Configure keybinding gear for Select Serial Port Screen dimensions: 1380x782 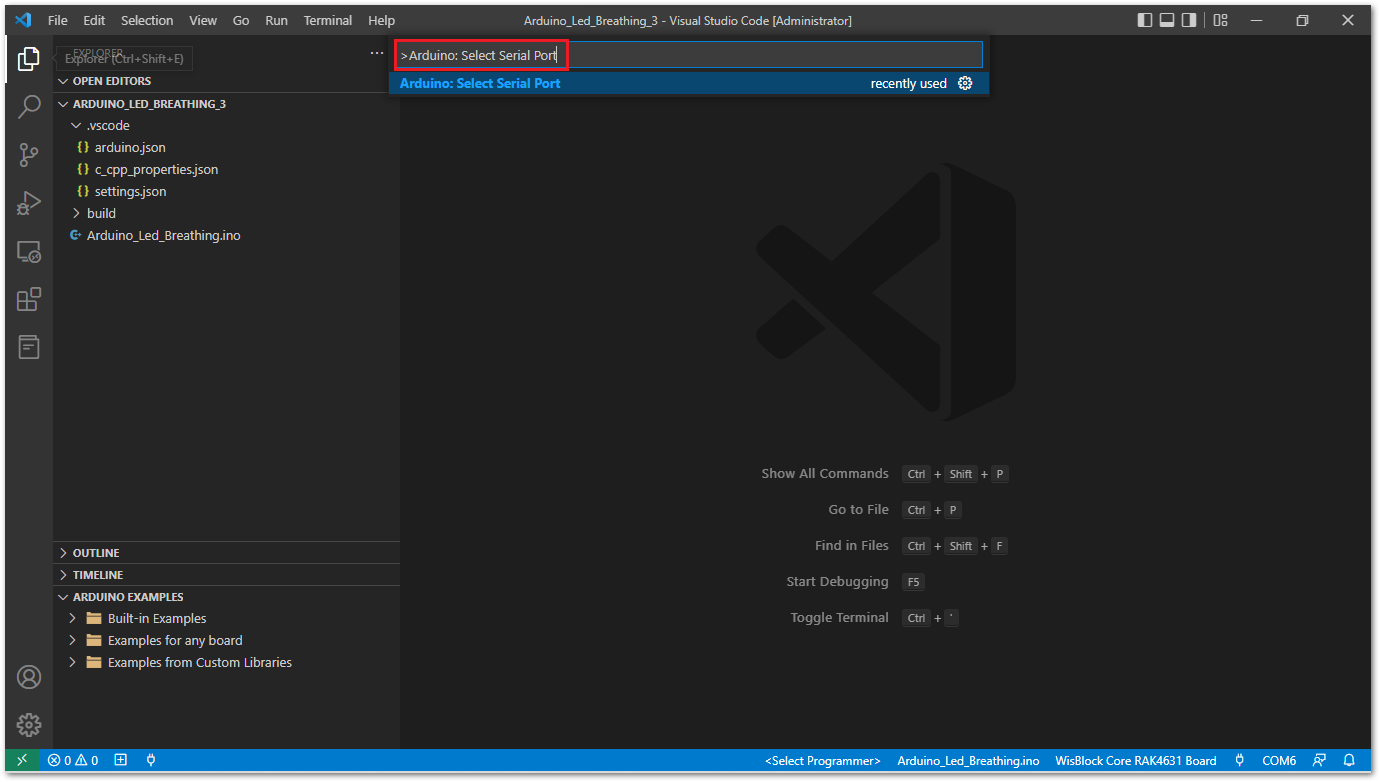(x=965, y=83)
